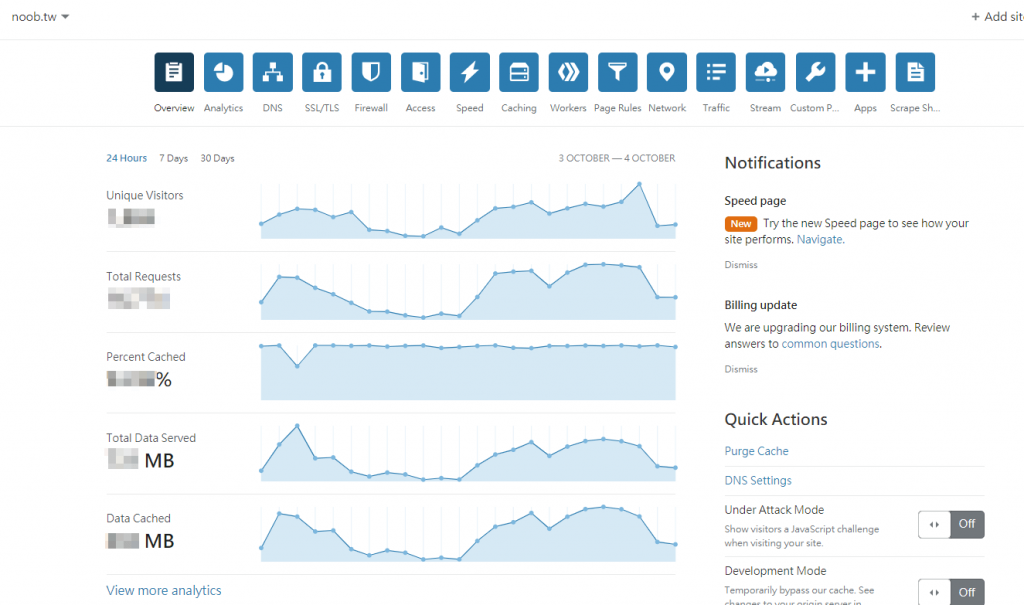Image resolution: width=1024 pixels, height=605 pixels.
Task: Open the common questions billing link
Action: [831, 344]
